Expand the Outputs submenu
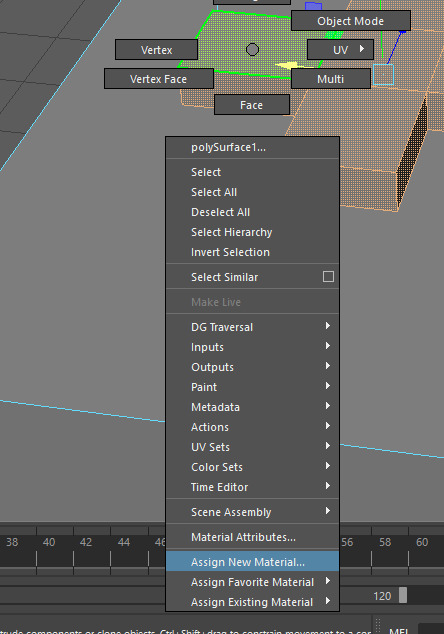Image resolution: width=444 pixels, height=634 pixels. [252, 367]
